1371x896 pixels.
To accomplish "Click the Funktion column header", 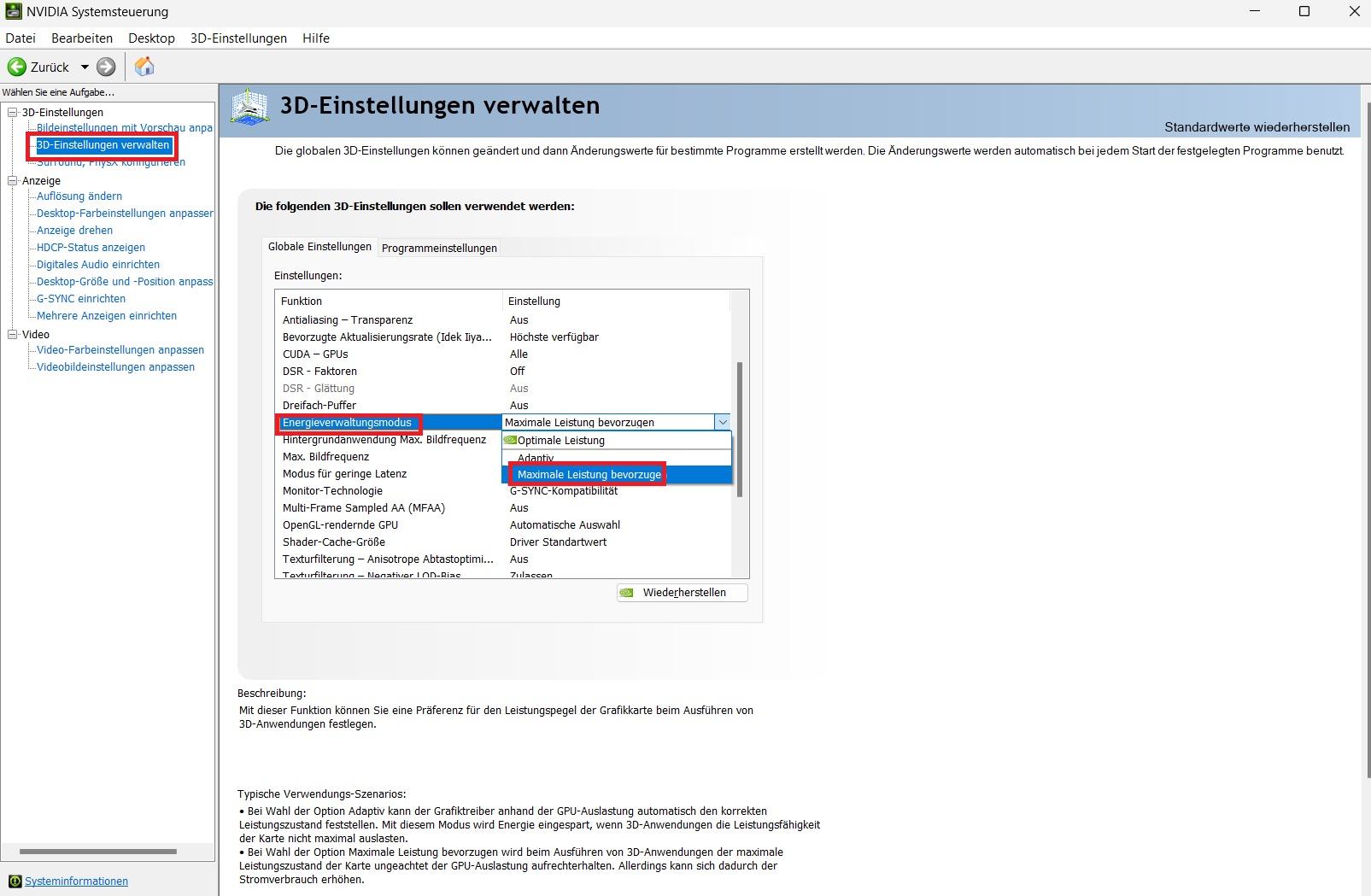I will point(389,302).
